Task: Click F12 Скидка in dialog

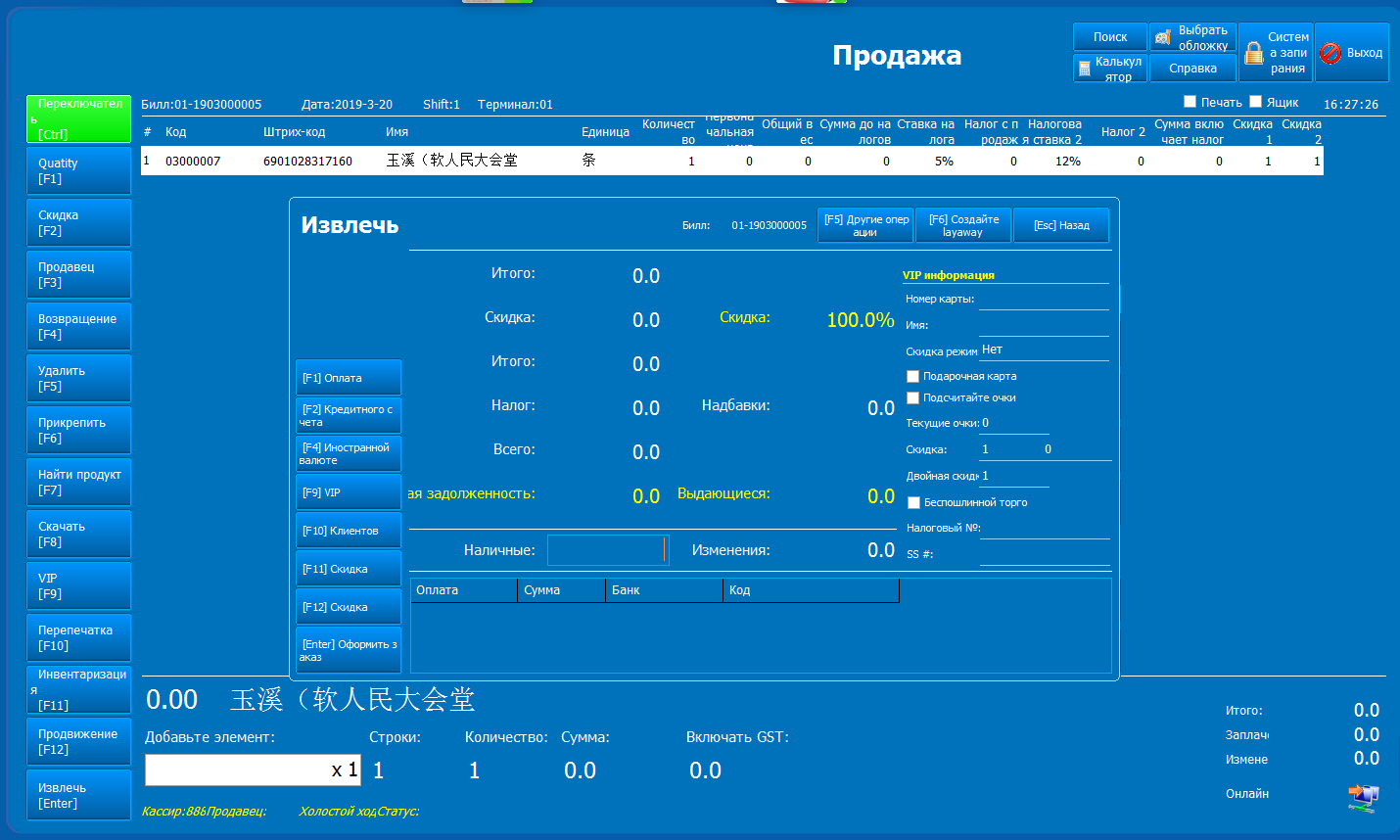Action: (x=349, y=606)
